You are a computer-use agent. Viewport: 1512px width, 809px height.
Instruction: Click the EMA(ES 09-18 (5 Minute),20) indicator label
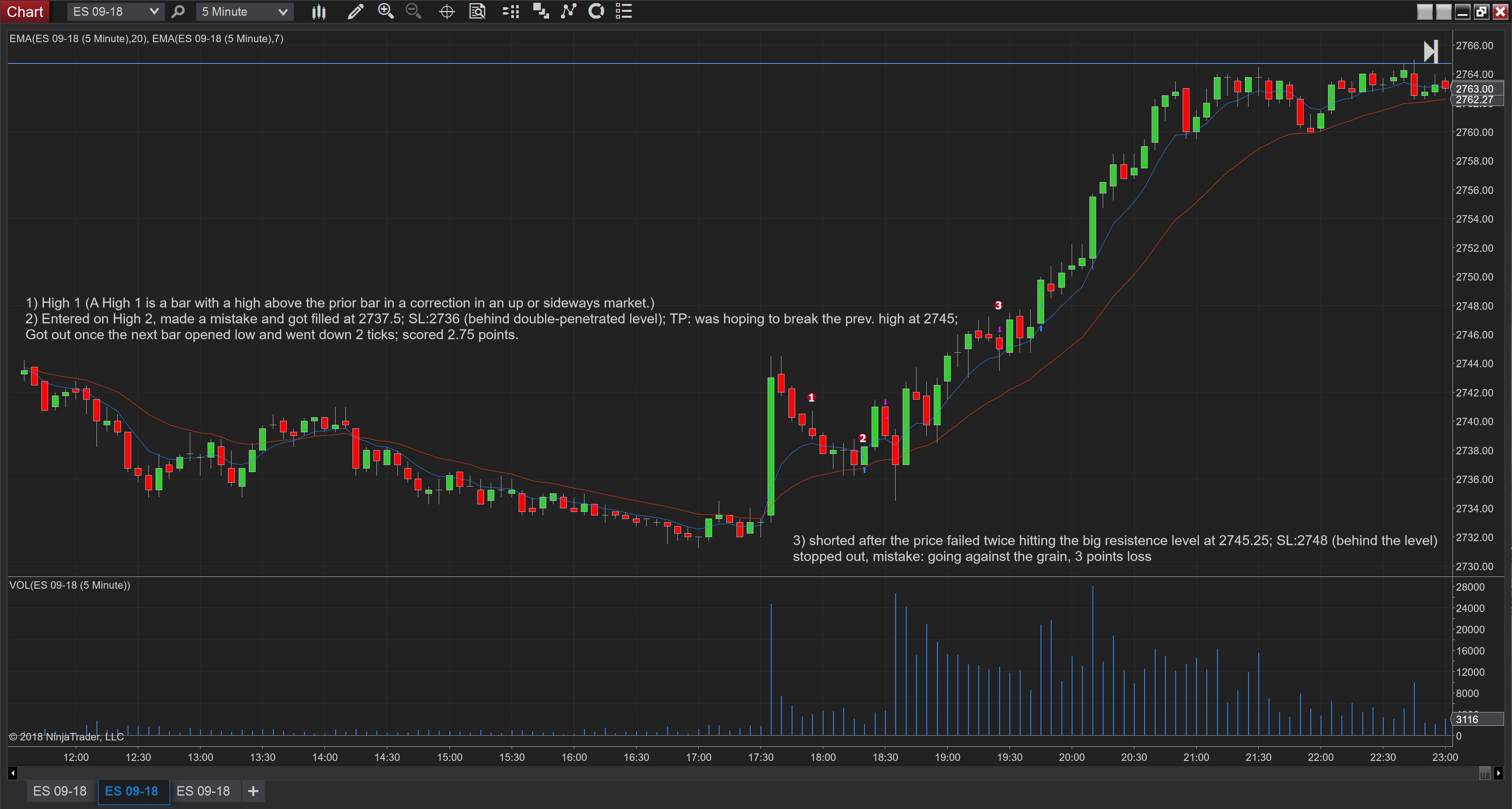(78, 39)
